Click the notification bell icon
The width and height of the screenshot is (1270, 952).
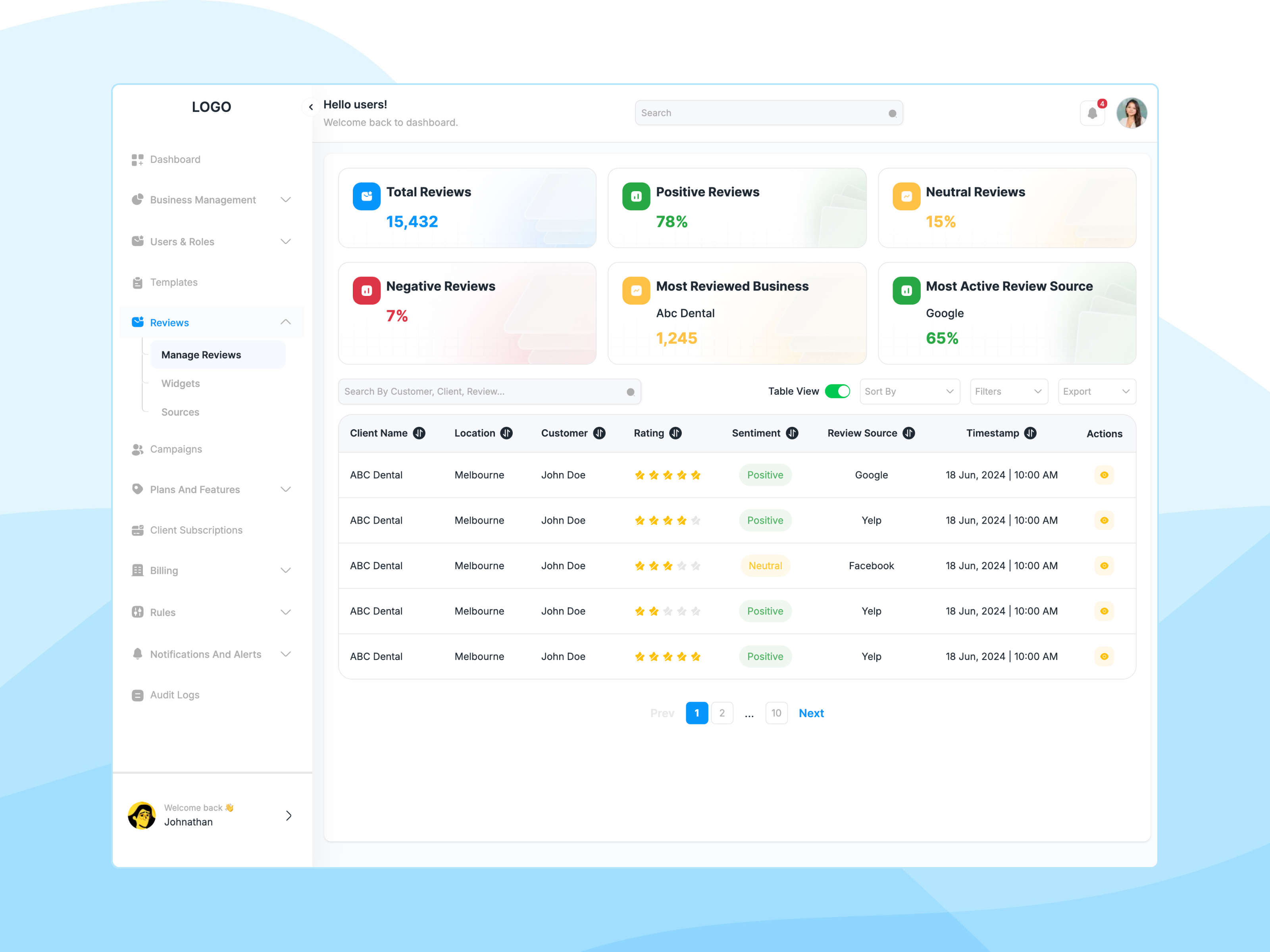tap(1092, 113)
